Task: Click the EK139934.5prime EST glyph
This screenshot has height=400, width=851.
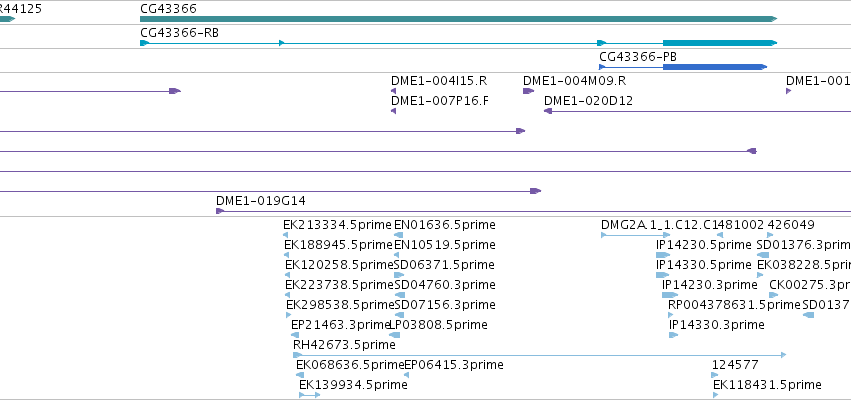Action: click(309, 395)
